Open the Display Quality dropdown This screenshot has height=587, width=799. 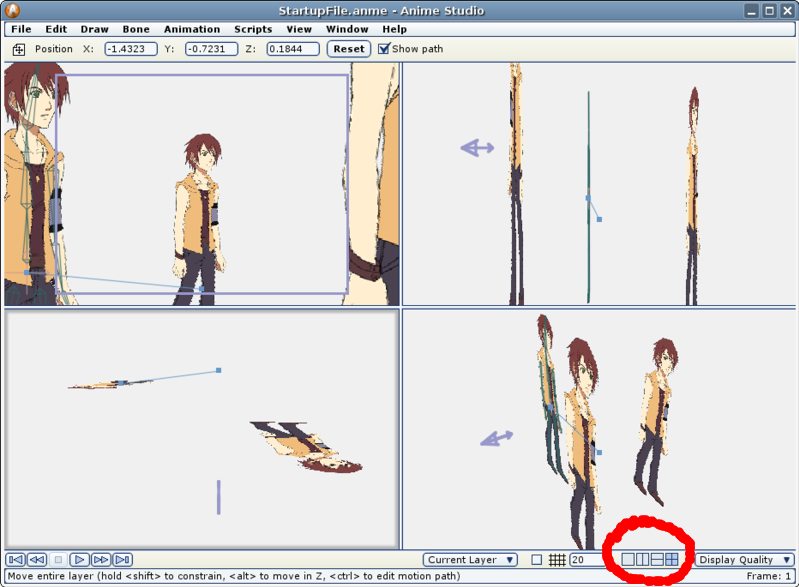point(744,559)
